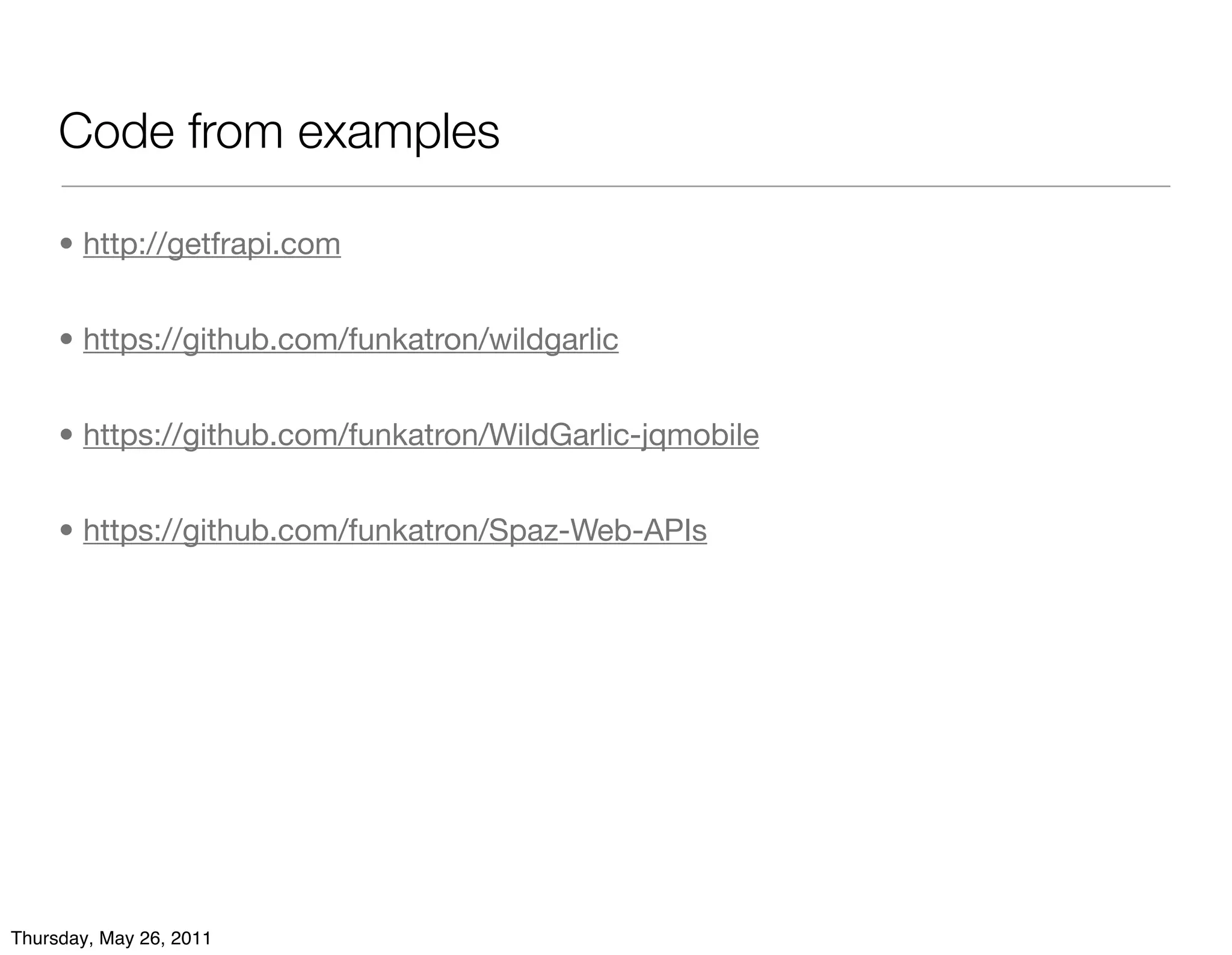Click the "https://" prefix of the Spaz-Web-APIs link
Viewport: 1232px width, 955px height.
coord(132,531)
